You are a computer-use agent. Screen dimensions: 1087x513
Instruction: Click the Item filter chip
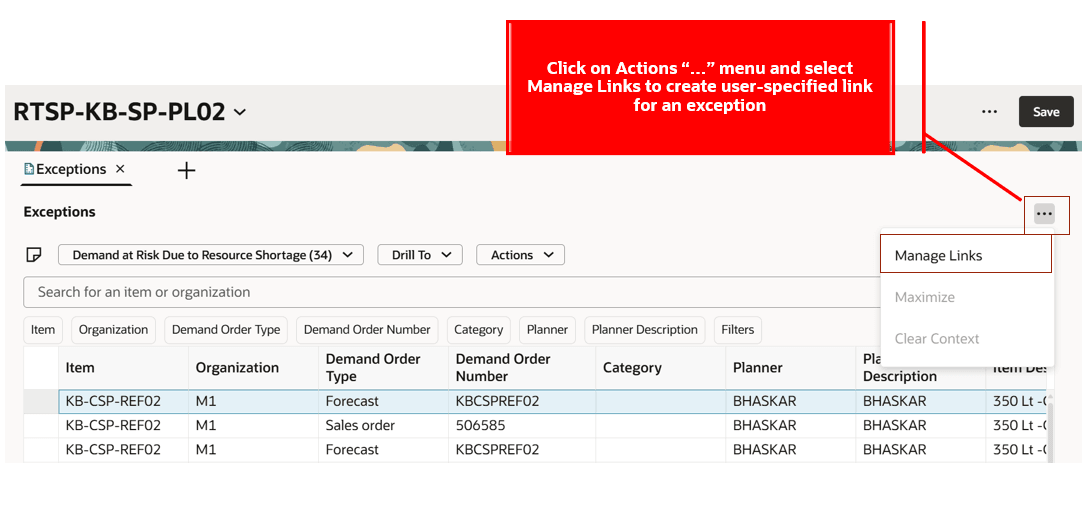43,330
